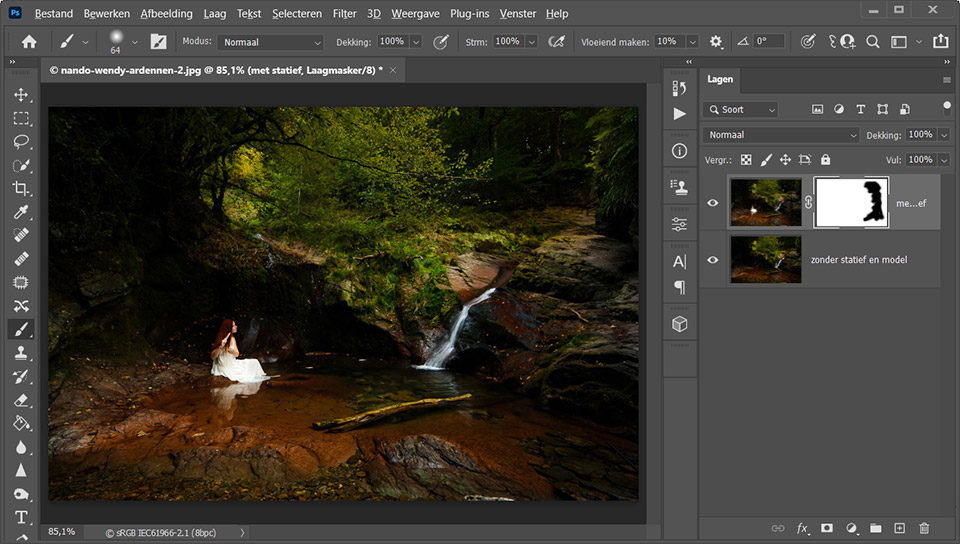
Task: Open the Filter menu
Action: point(345,13)
